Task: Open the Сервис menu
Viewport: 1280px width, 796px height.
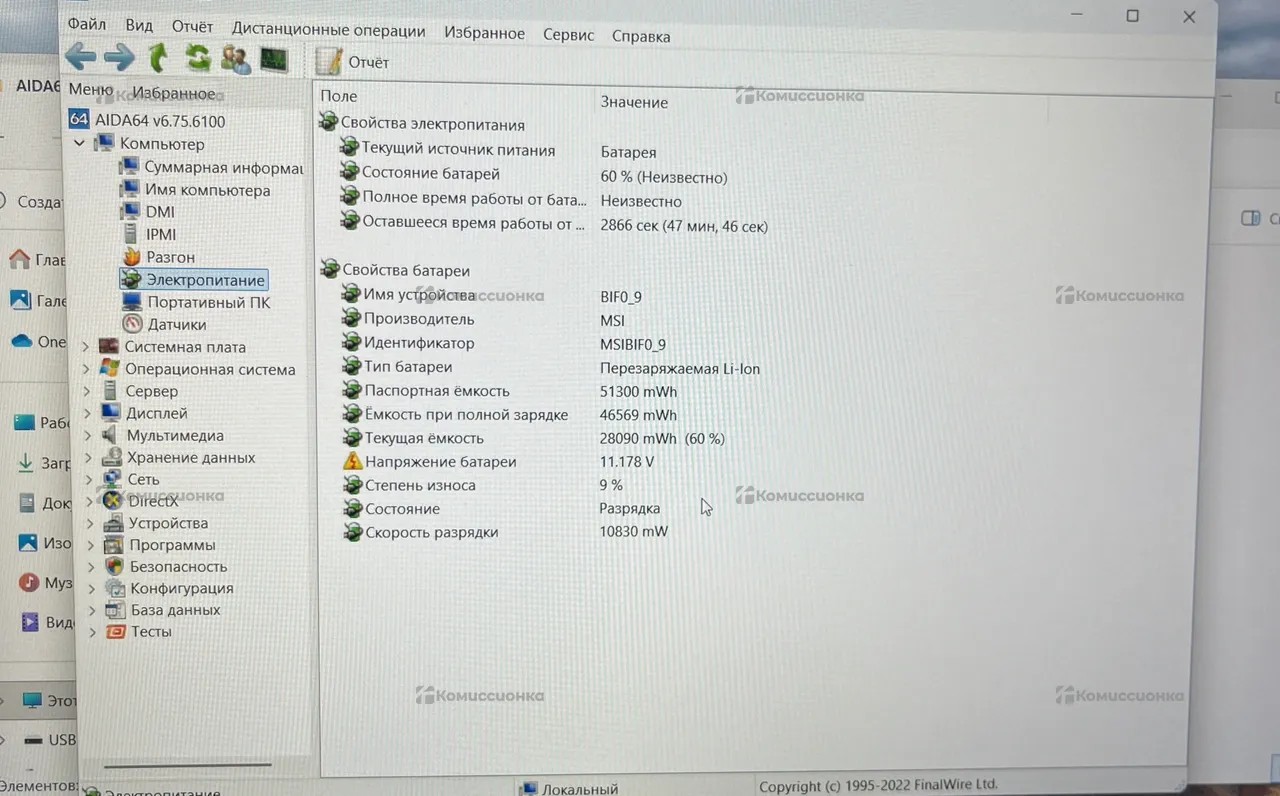Action: (x=568, y=35)
